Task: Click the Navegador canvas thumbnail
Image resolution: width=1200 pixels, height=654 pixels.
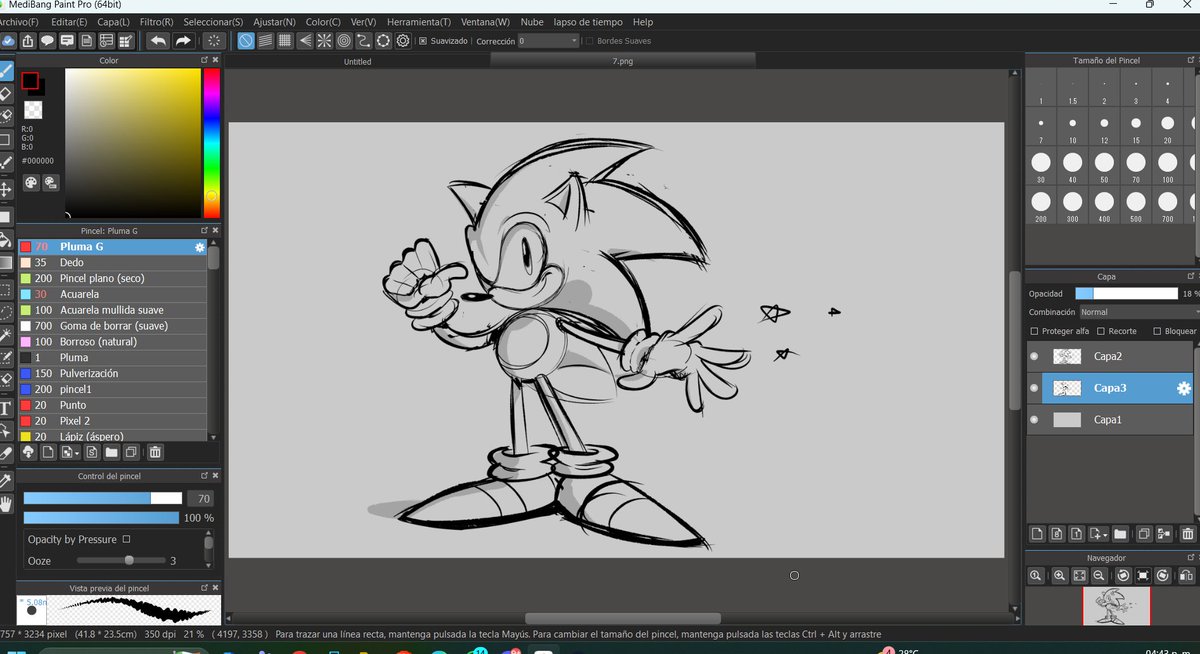Action: [x=1116, y=606]
